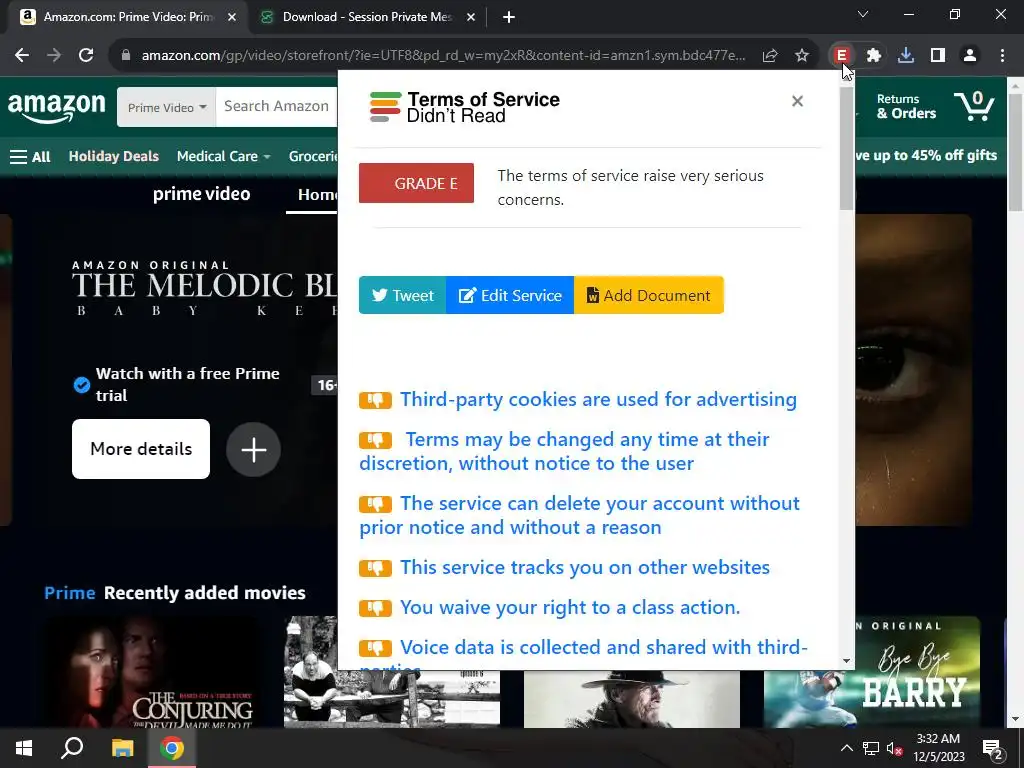1024x768 pixels.
Task: Open Holiday Deals nav item
Action: tap(114, 157)
